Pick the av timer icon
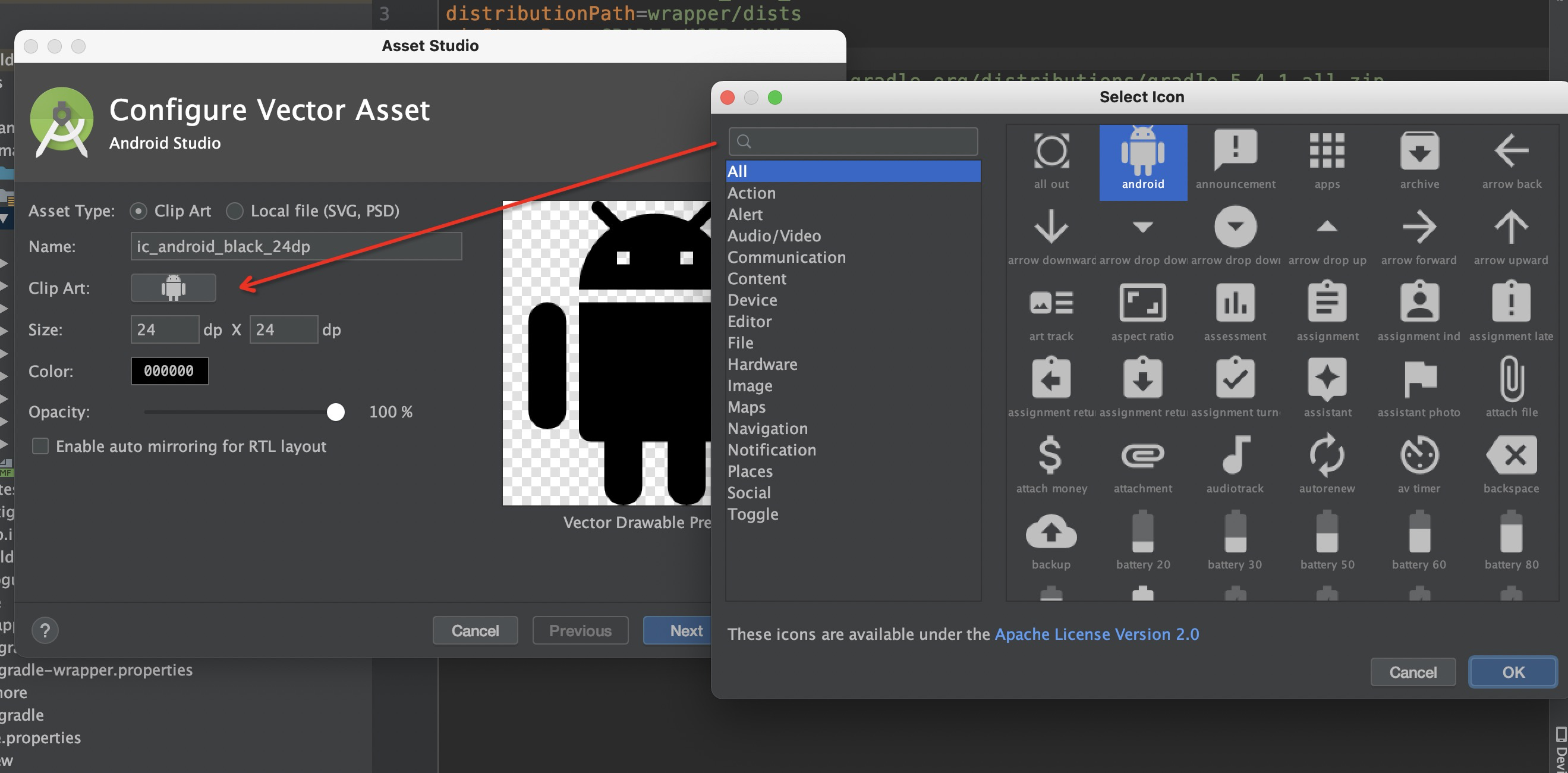This screenshot has width=1568, height=773. tap(1419, 457)
